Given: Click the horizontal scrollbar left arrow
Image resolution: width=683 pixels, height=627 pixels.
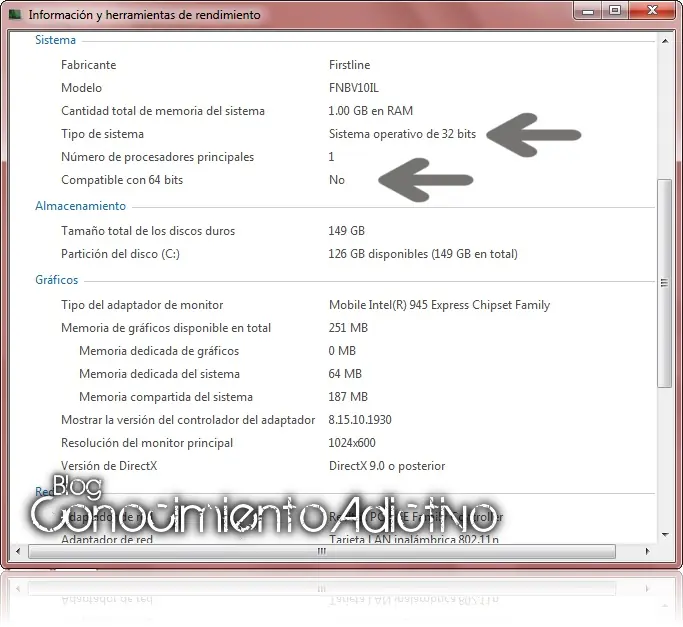Looking at the screenshot, I should 18,551.
